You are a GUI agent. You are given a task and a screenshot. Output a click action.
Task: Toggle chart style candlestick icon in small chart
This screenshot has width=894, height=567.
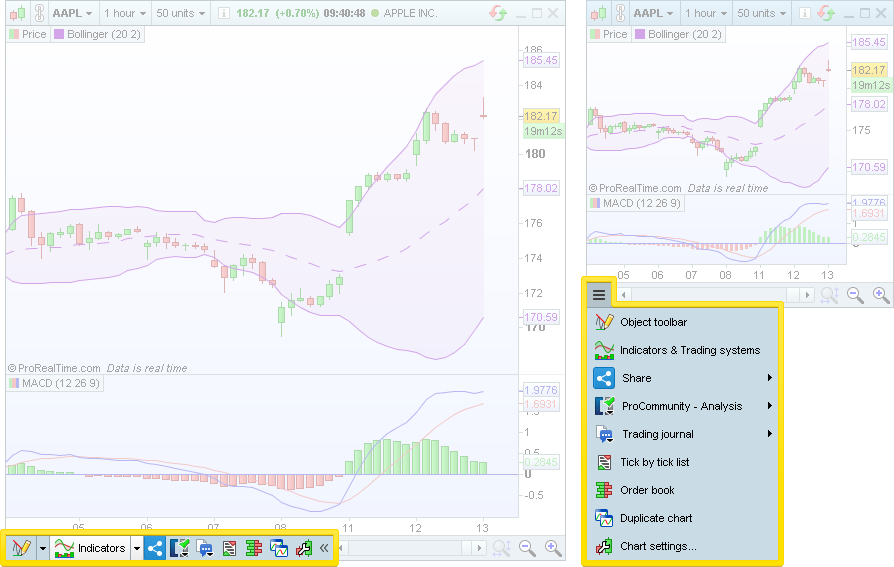click(x=598, y=13)
